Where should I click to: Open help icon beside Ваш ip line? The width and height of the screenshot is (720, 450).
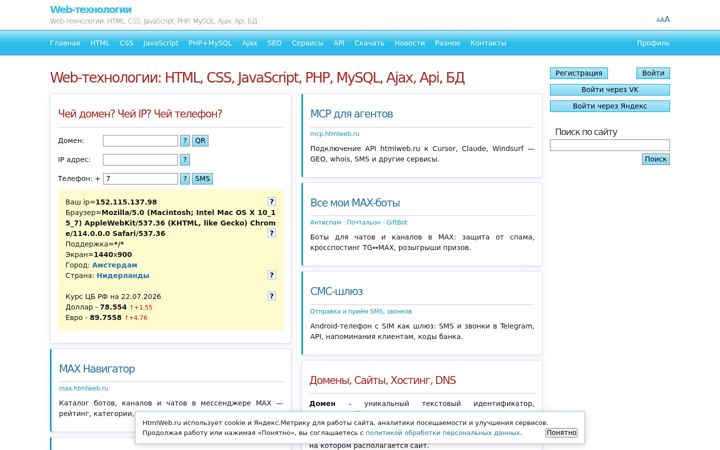click(271, 202)
